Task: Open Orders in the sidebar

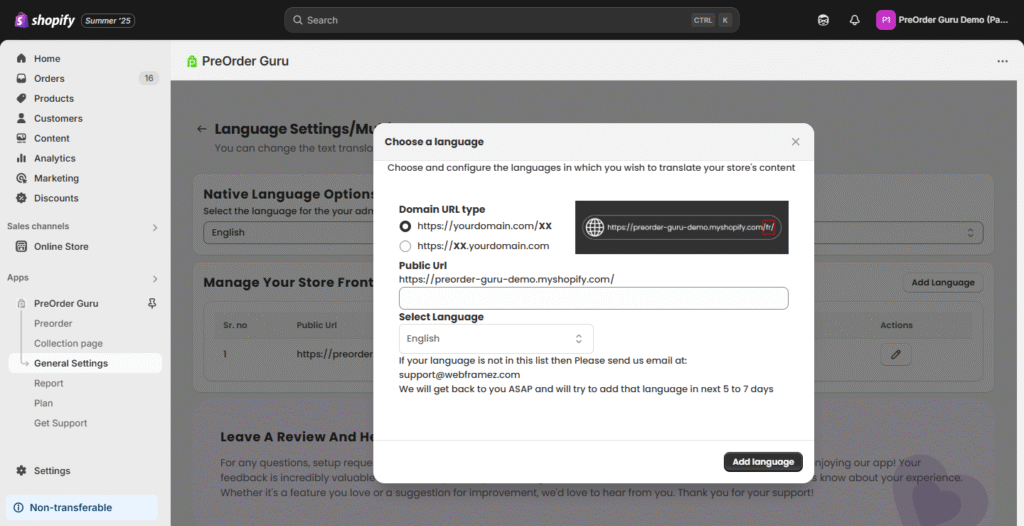Action: point(49,78)
